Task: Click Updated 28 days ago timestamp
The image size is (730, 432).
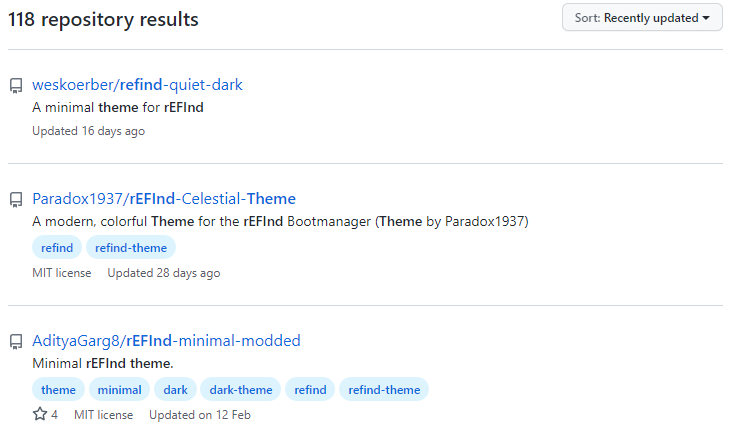Action: [163, 273]
